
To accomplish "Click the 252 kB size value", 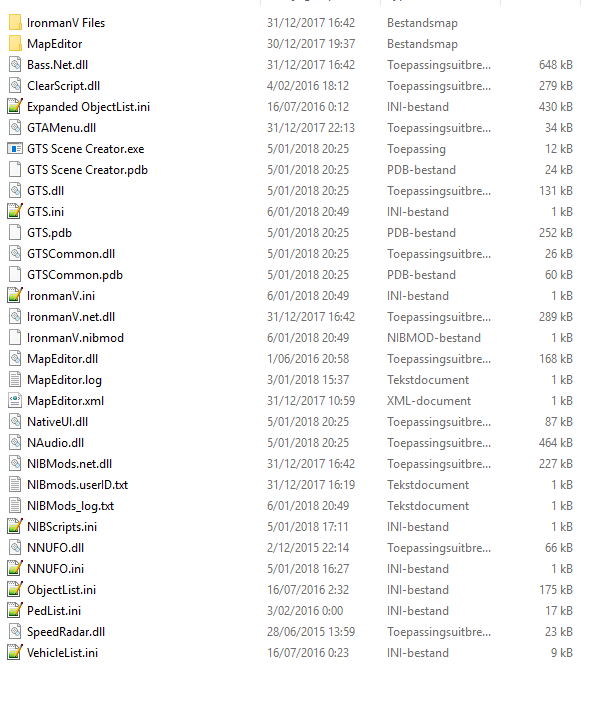I will 555,232.
